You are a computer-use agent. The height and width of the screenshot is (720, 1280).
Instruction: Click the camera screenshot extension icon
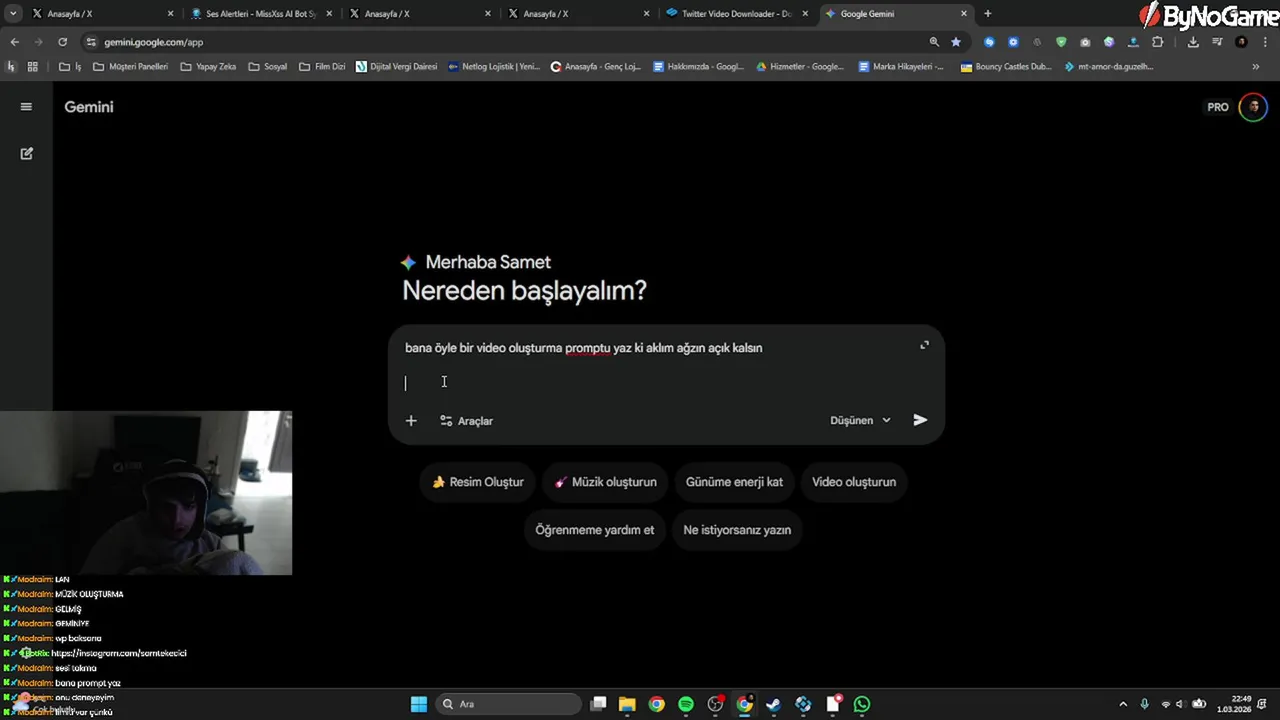[x=1085, y=42]
